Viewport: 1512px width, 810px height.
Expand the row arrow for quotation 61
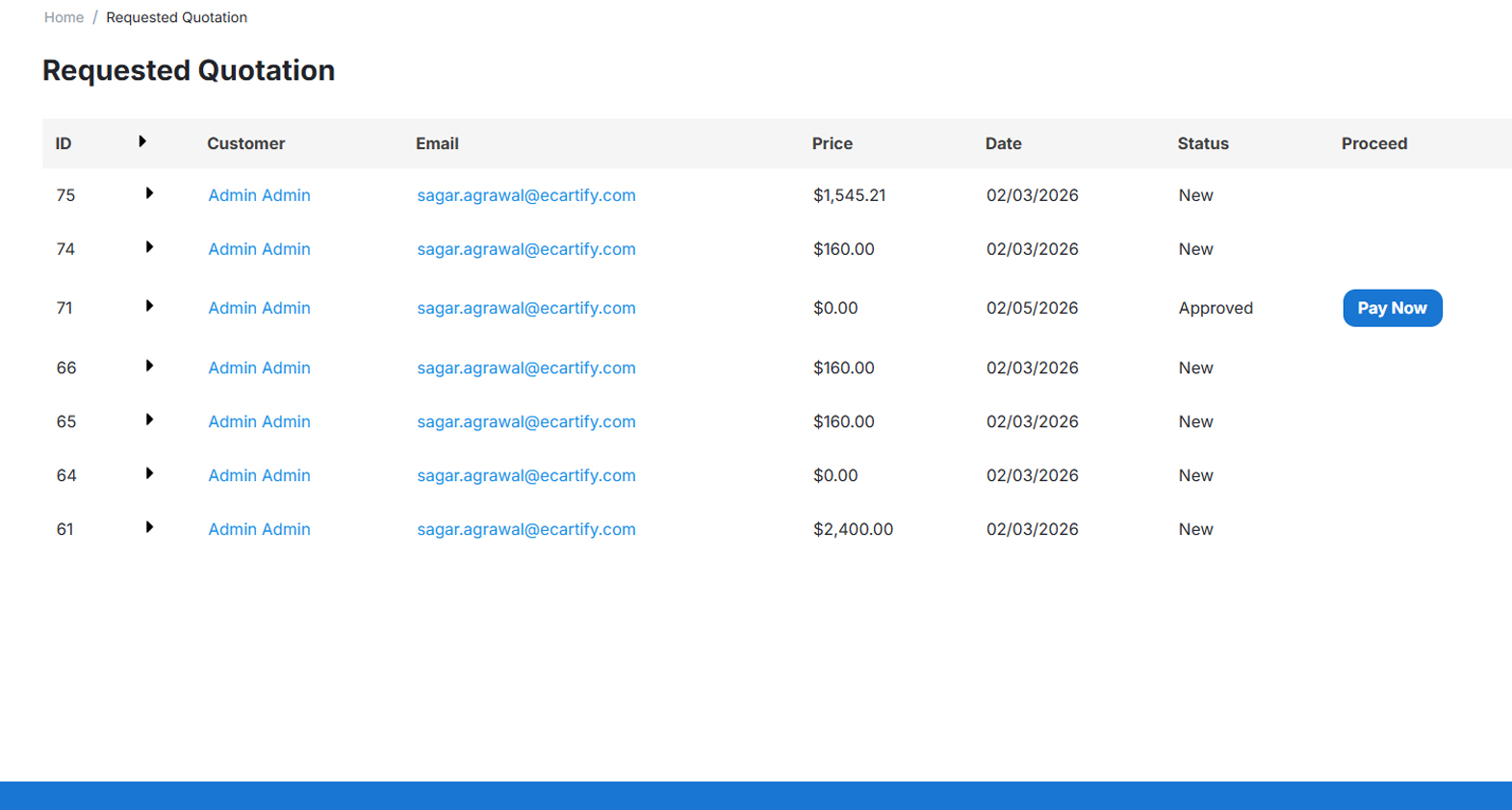pos(149,527)
